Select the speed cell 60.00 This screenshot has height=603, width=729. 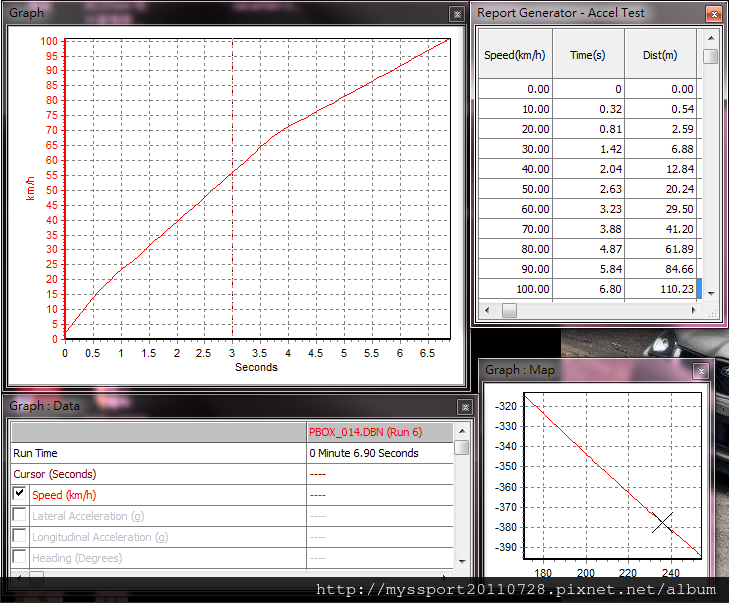tap(515, 209)
